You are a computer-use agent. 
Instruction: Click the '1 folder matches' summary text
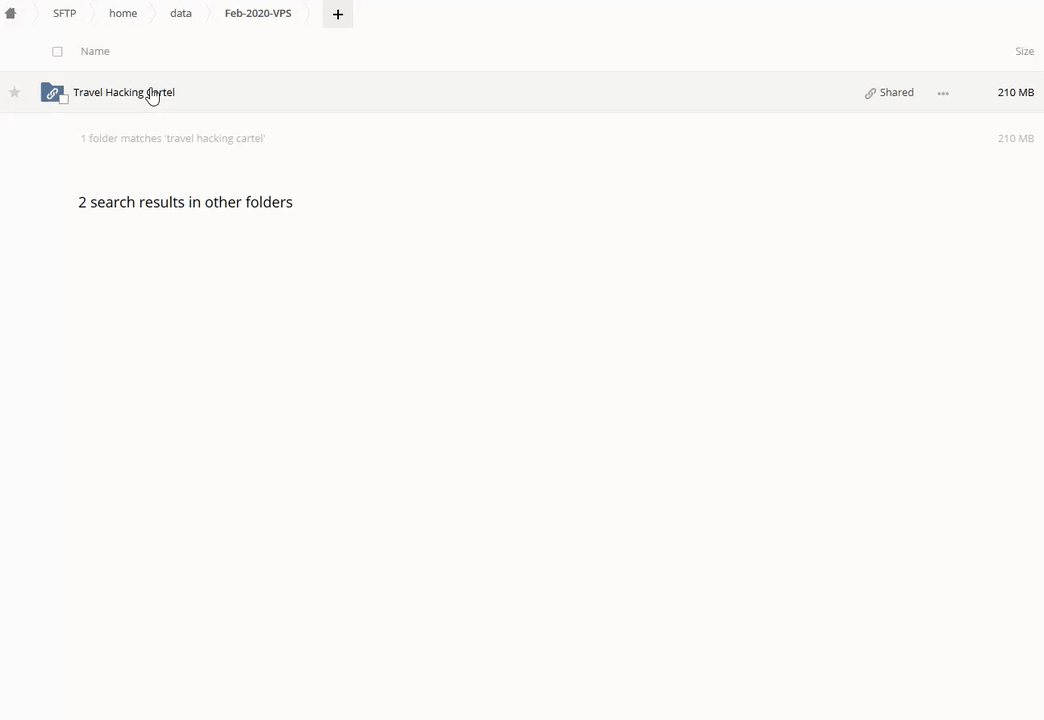click(172, 138)
